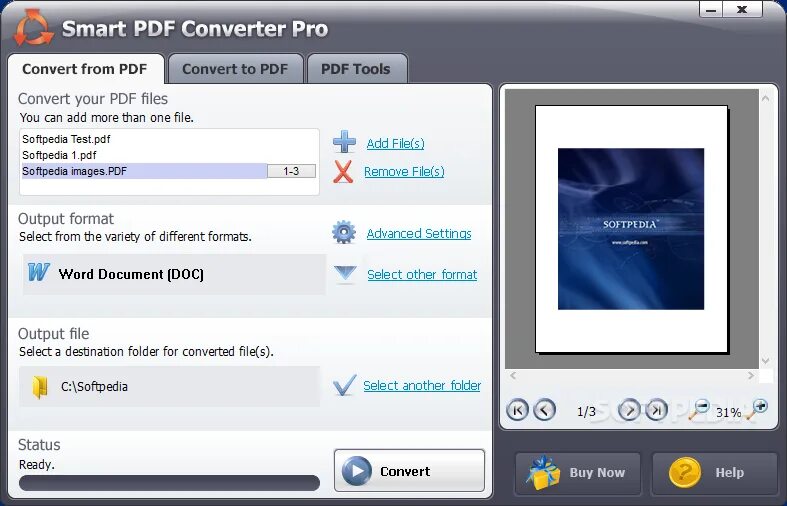This screenshot has width=787, height=506.
Task: Click the blue down-arrow format icon
Action: click(x=345, y=274)
